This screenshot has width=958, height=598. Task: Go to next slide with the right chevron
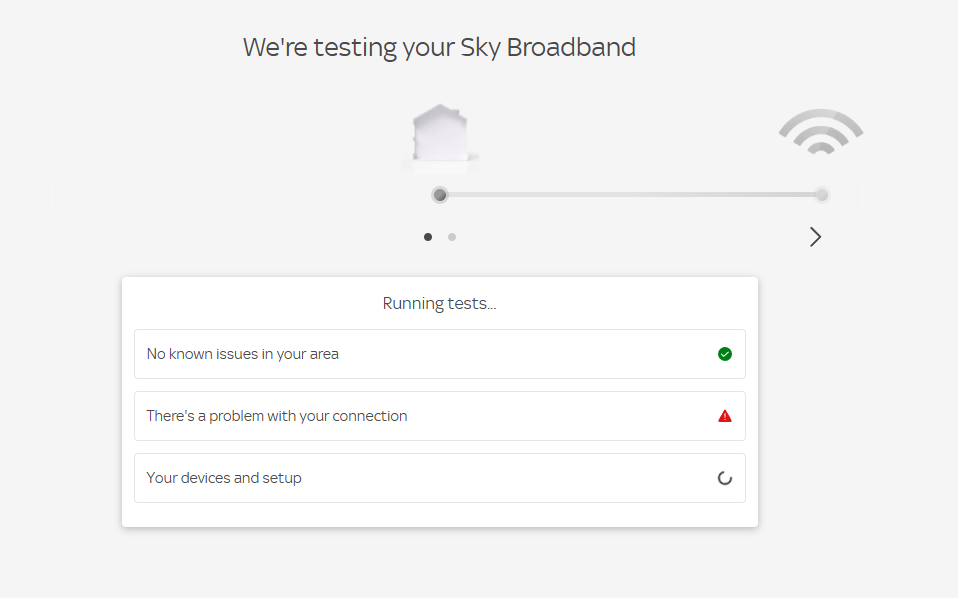[x=815, y=237]
